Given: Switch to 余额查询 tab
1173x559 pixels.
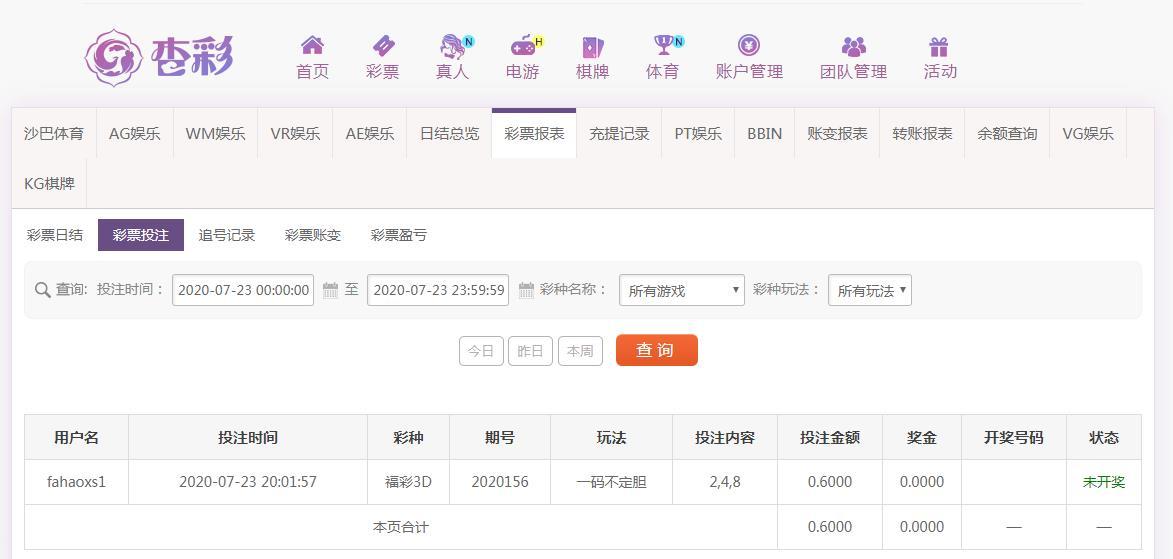Looking at the screenshot, I should (1007, 134).
